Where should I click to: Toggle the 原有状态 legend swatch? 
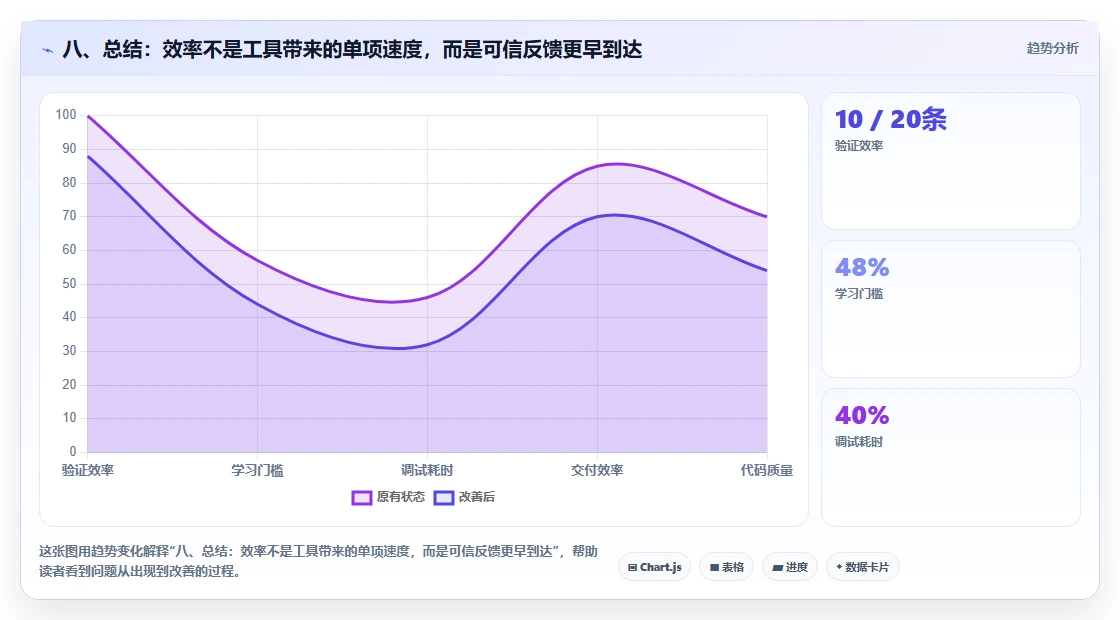(361, 497)
